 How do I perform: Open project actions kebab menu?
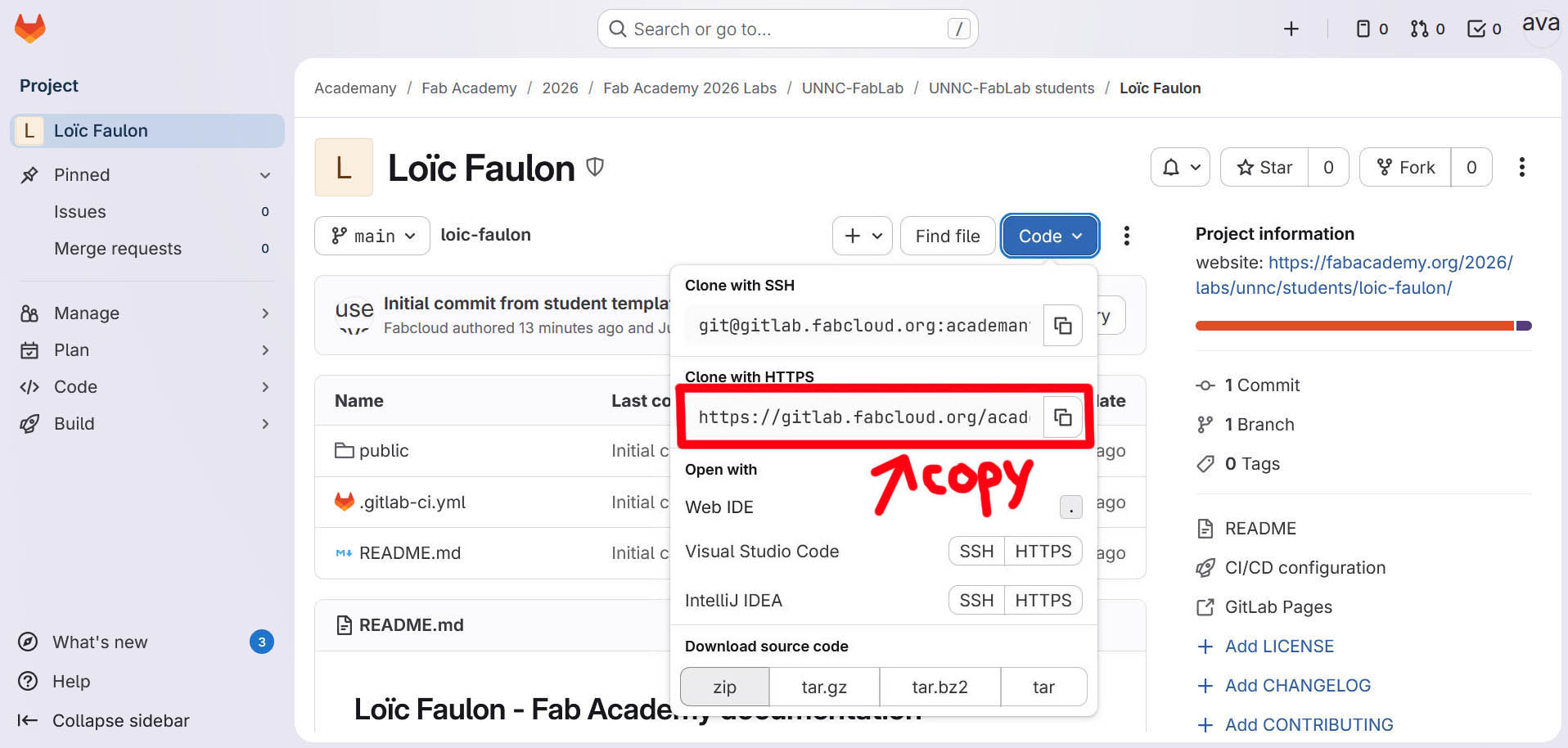pos(1521,168)
